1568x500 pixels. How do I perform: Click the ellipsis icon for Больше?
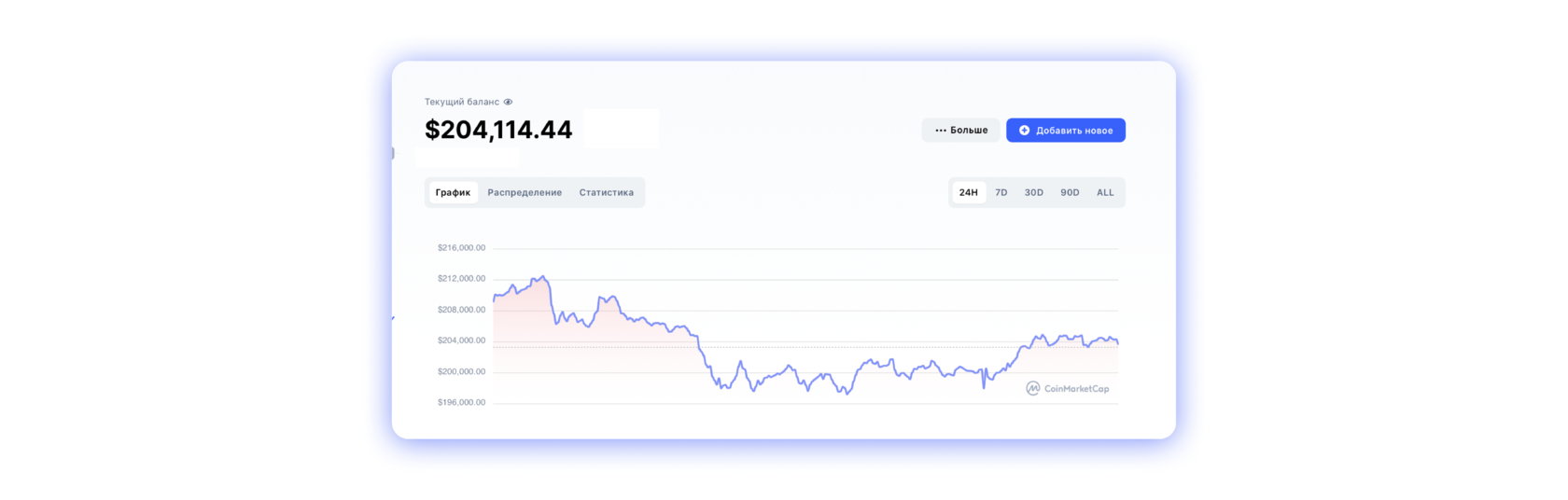tap(941, 131)
